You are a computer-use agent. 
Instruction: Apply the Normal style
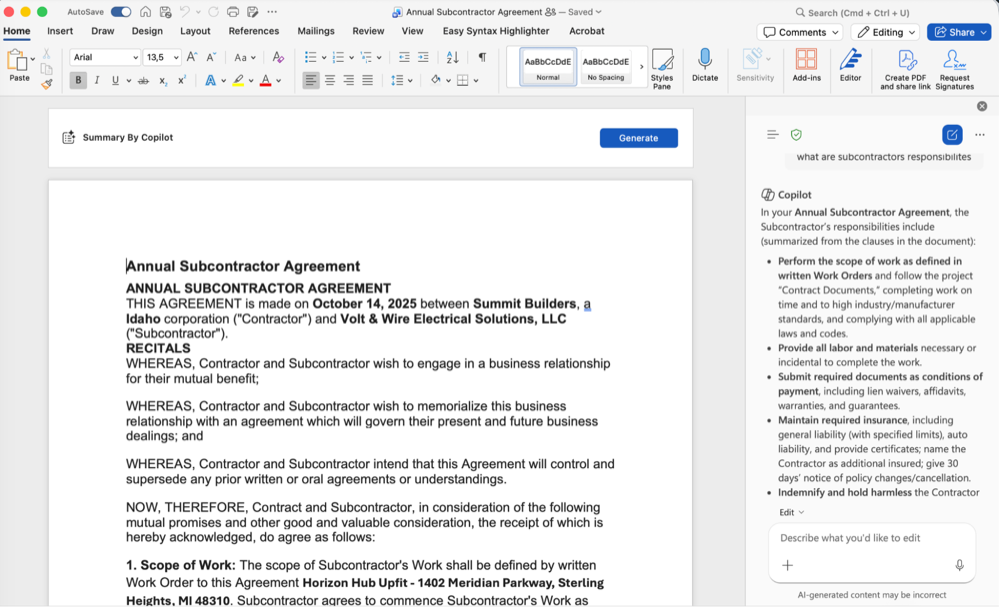[548, 66]
